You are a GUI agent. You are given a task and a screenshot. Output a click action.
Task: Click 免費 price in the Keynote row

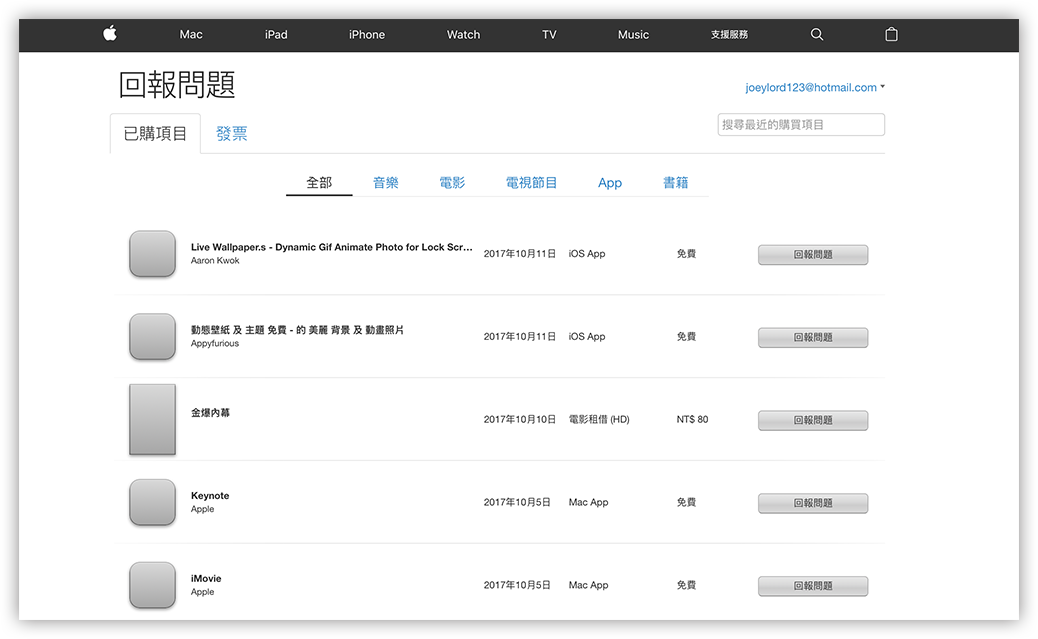coord(686,502)
